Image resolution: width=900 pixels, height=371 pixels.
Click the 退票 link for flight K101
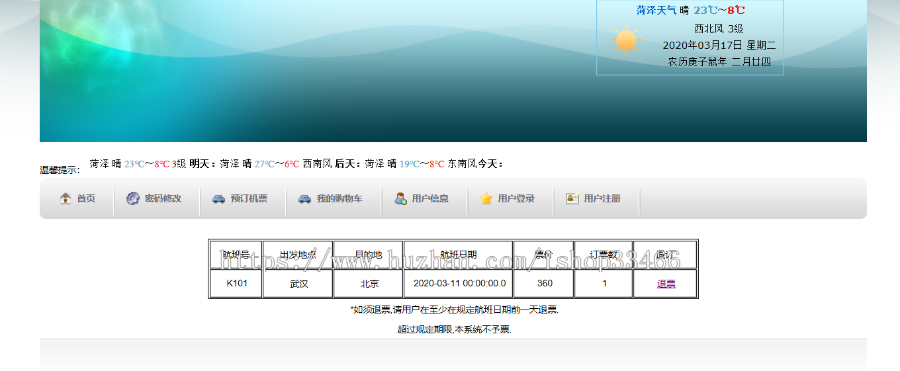pos(666,284)
